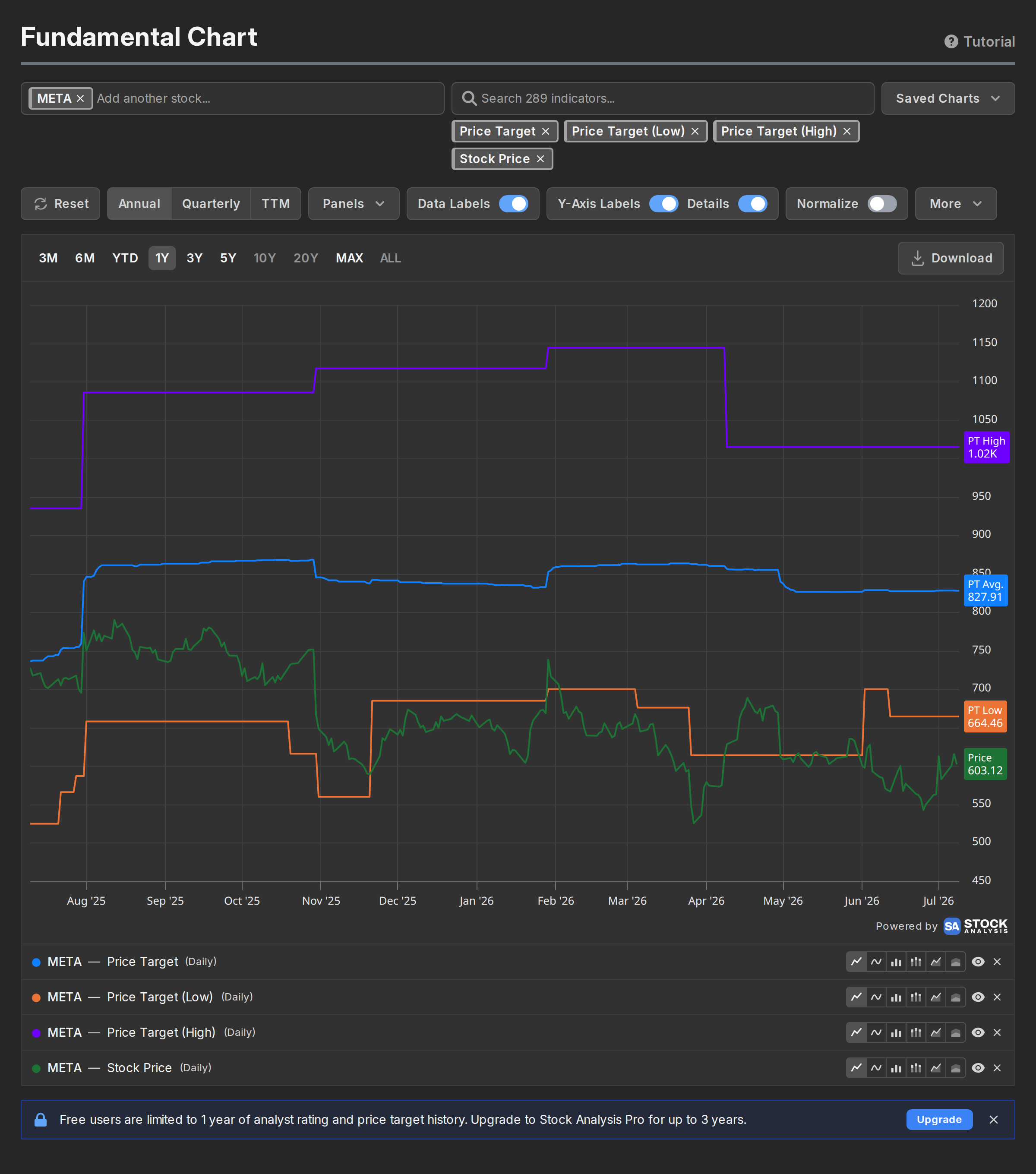
Task: Set Price Target (Low) row to spline chart
Action: [876, 997]
